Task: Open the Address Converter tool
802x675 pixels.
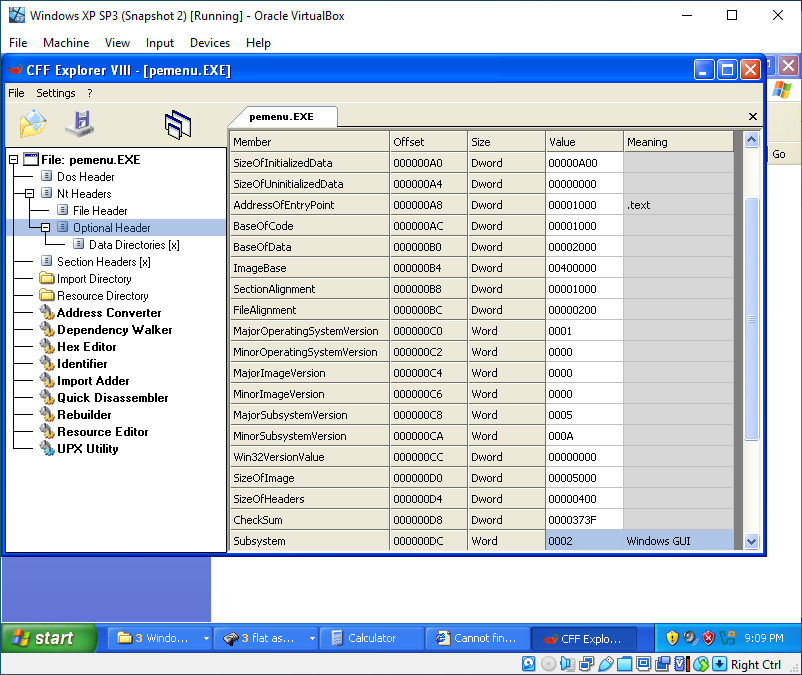Action: [109, 312]
